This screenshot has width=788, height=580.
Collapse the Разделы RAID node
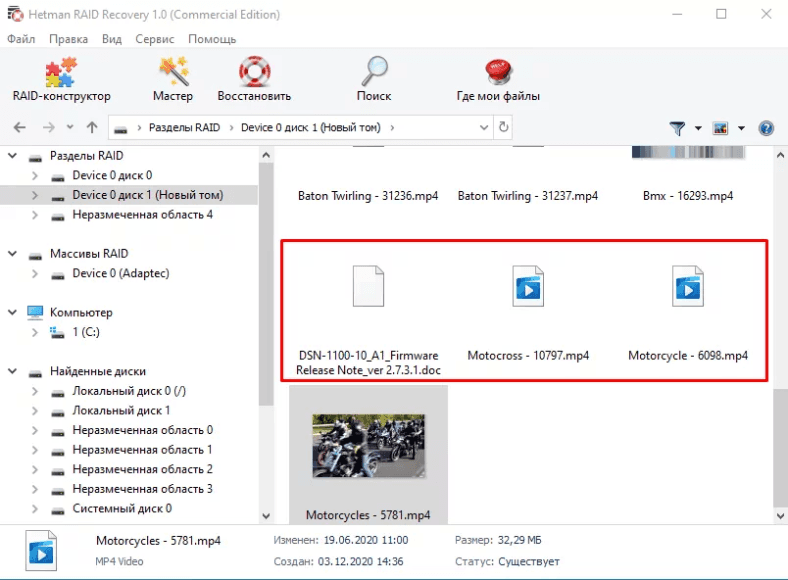coord(13,156)
